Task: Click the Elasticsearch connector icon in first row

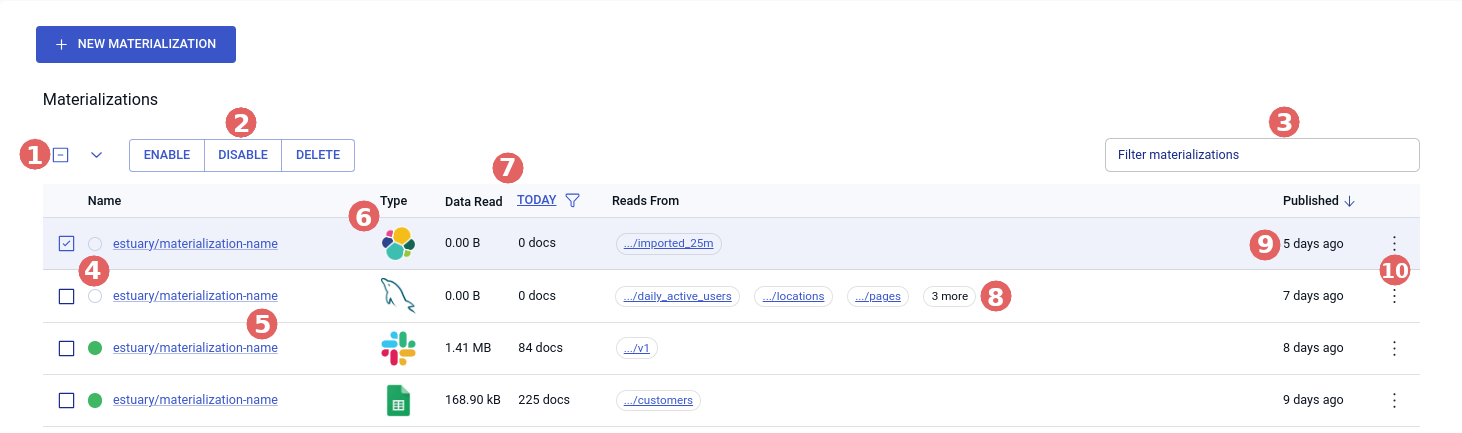Action: tap(398, 243)
